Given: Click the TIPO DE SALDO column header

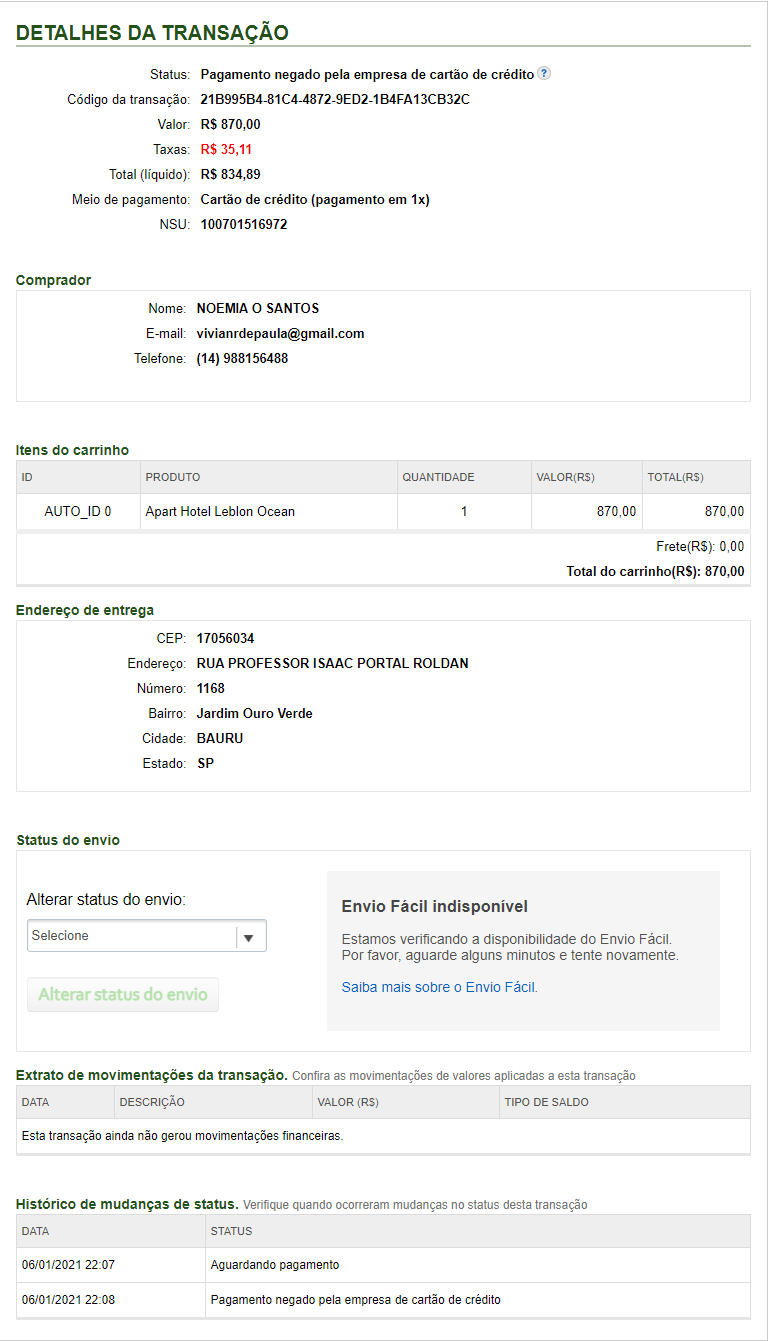Looking at the screenshot, I should [x=548, y=1102].
